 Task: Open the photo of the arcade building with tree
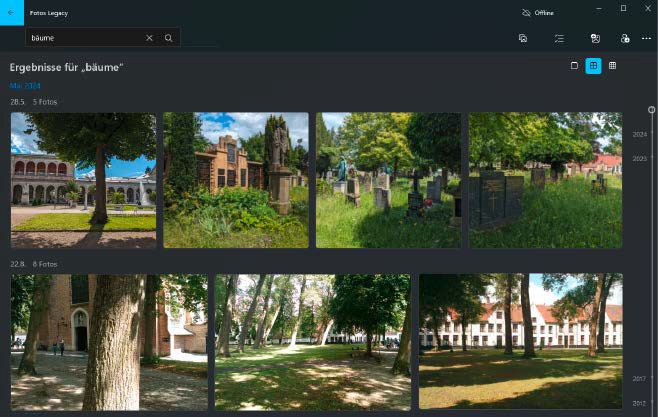[84, 180]
